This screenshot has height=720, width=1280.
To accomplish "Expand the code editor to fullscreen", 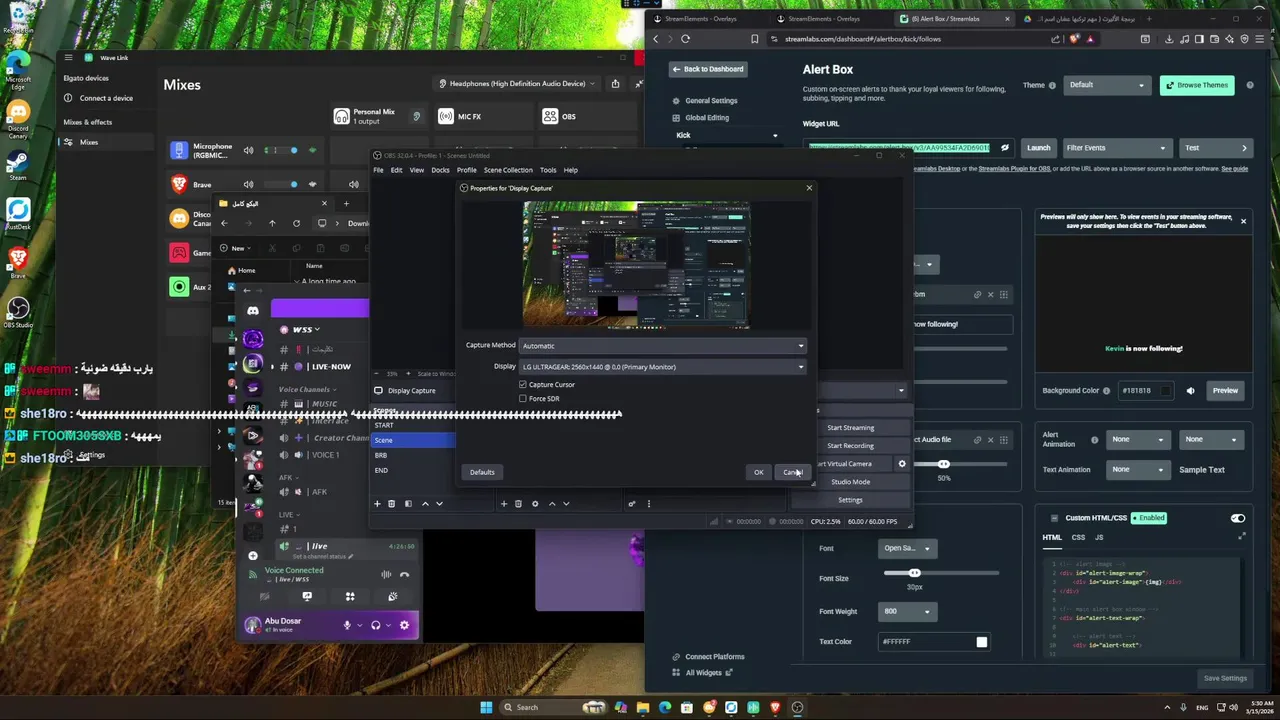I will point(1242,537).
